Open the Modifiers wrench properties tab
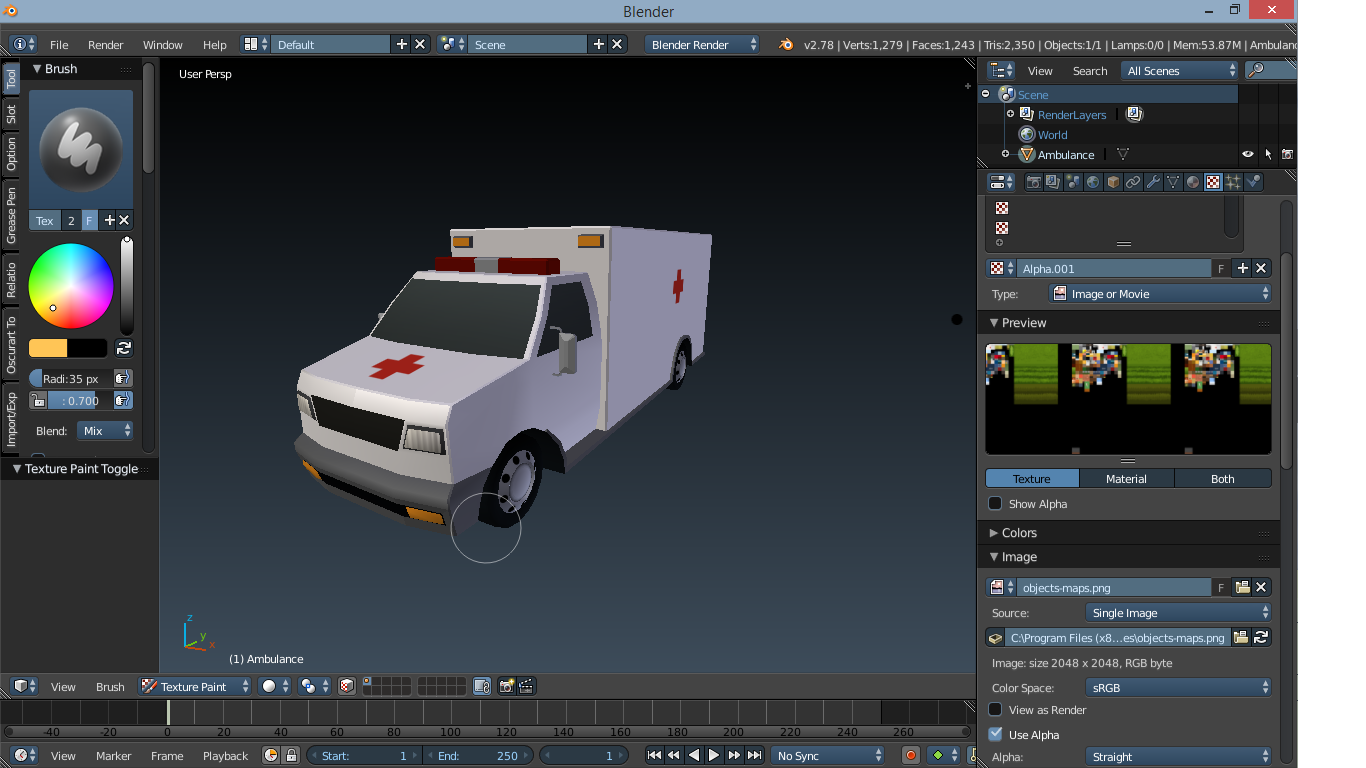 [1153, 182]
